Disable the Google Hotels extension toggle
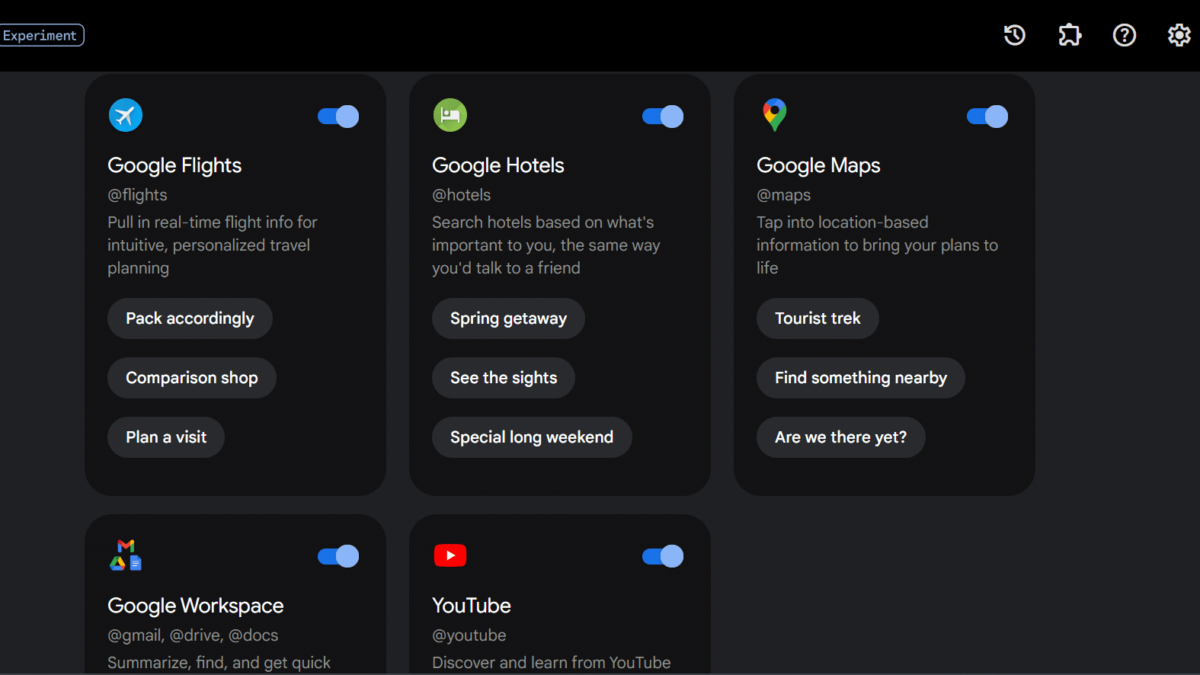This screenshot has width=1200, height=675. coord(663,116)
